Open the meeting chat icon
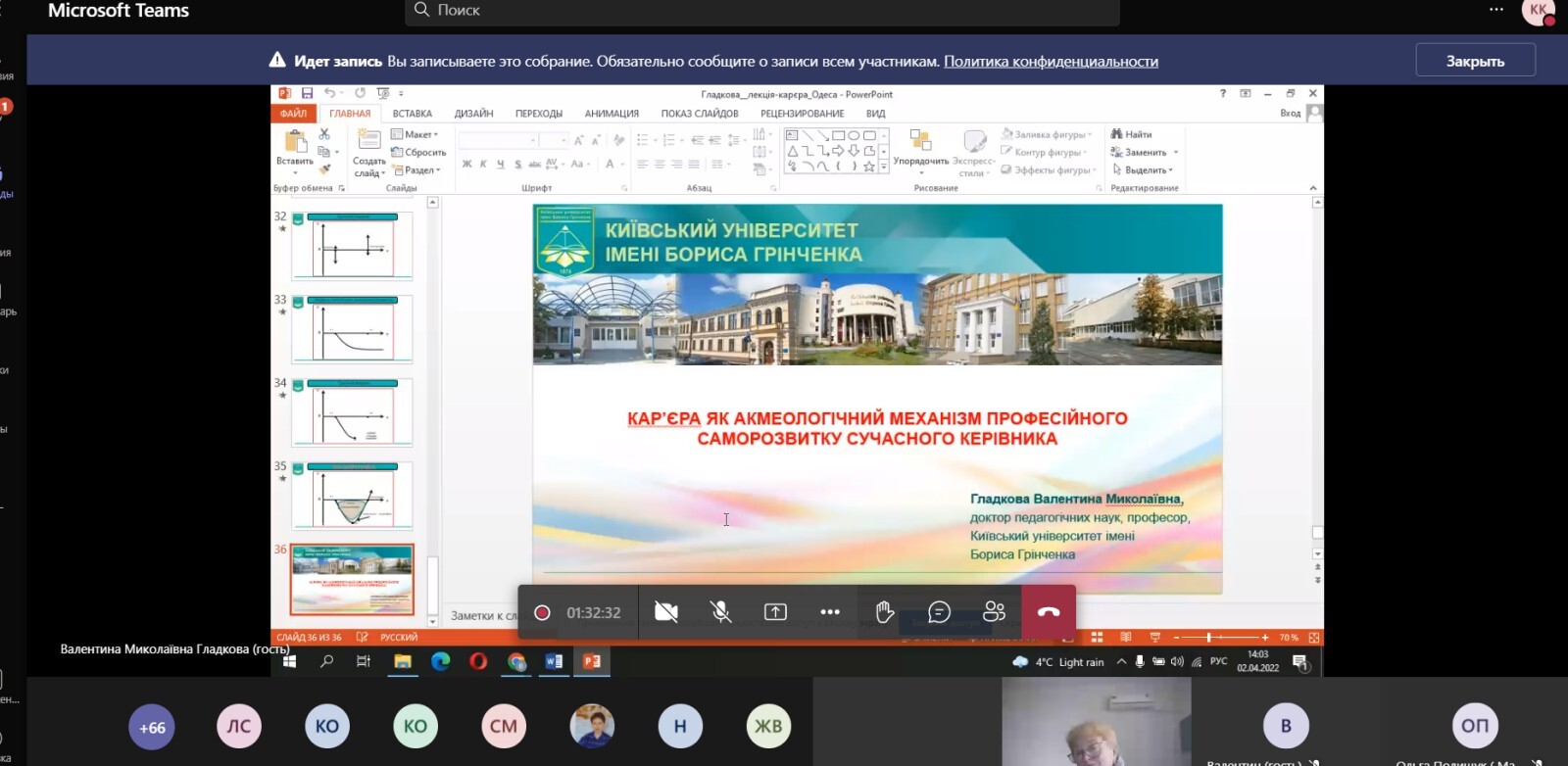This screenshot has width=1568, height=766. click(939, 612)
